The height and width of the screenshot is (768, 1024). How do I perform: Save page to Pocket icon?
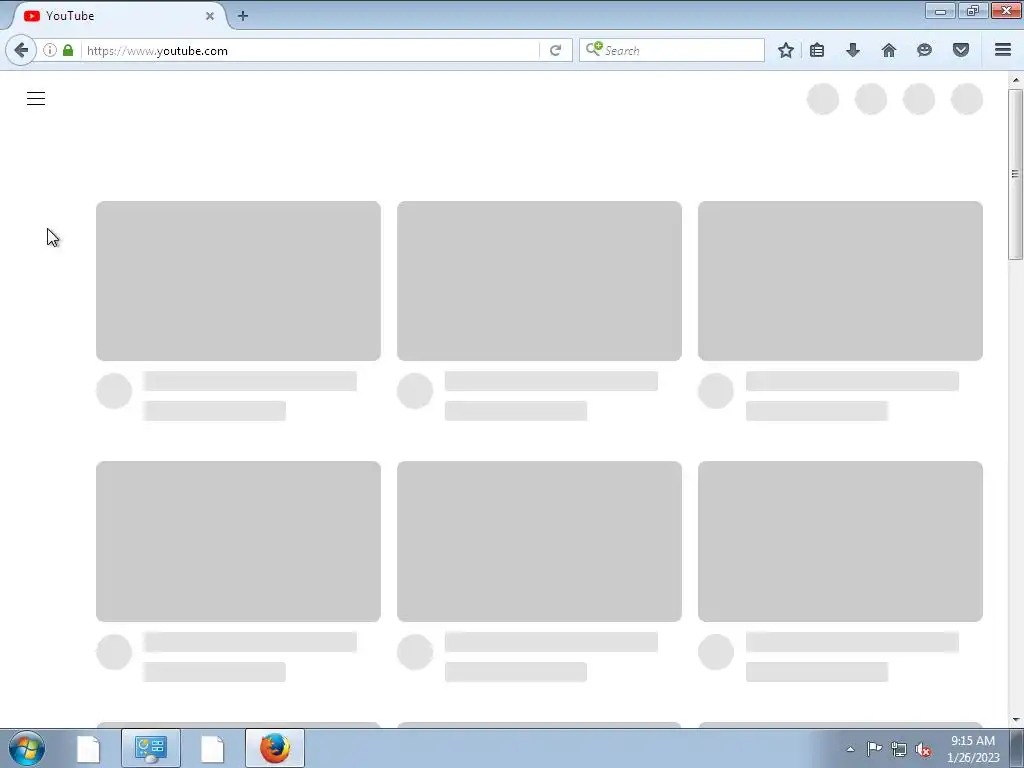[961, 50]
